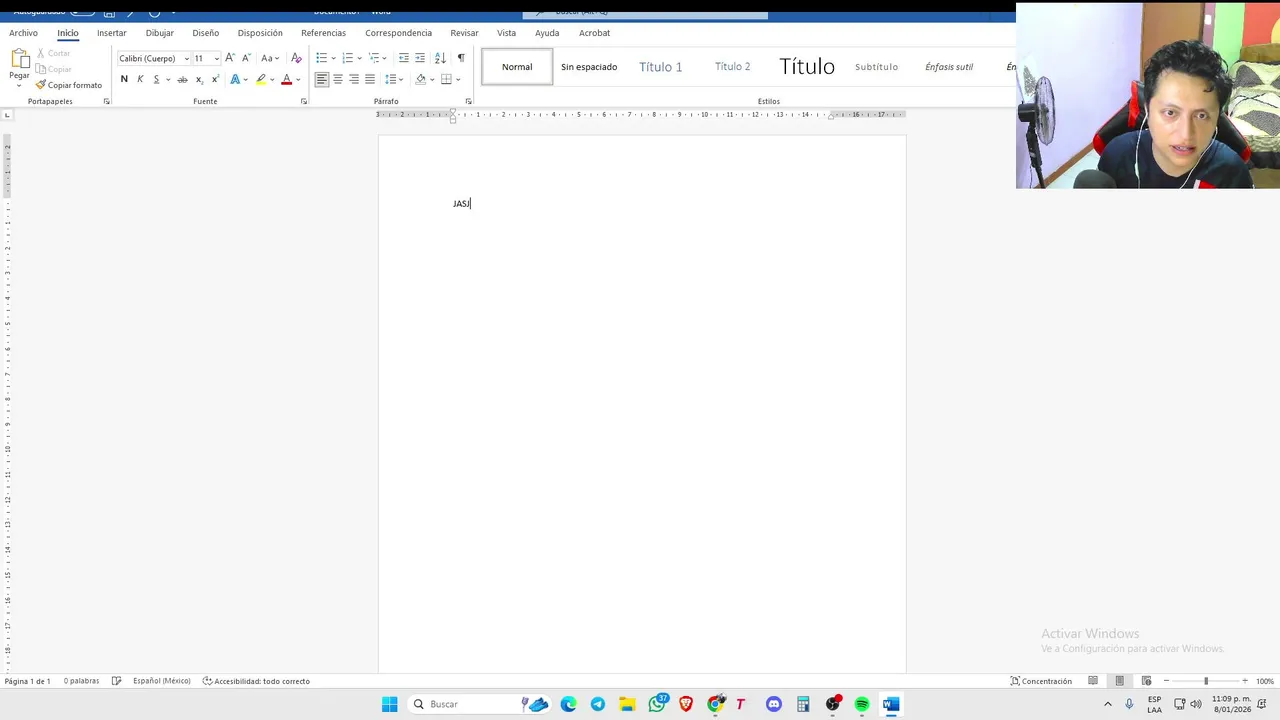This screenshot has width=1280, height=720.
Task: Click the 0 palabras word count
Action: point(81,681)
